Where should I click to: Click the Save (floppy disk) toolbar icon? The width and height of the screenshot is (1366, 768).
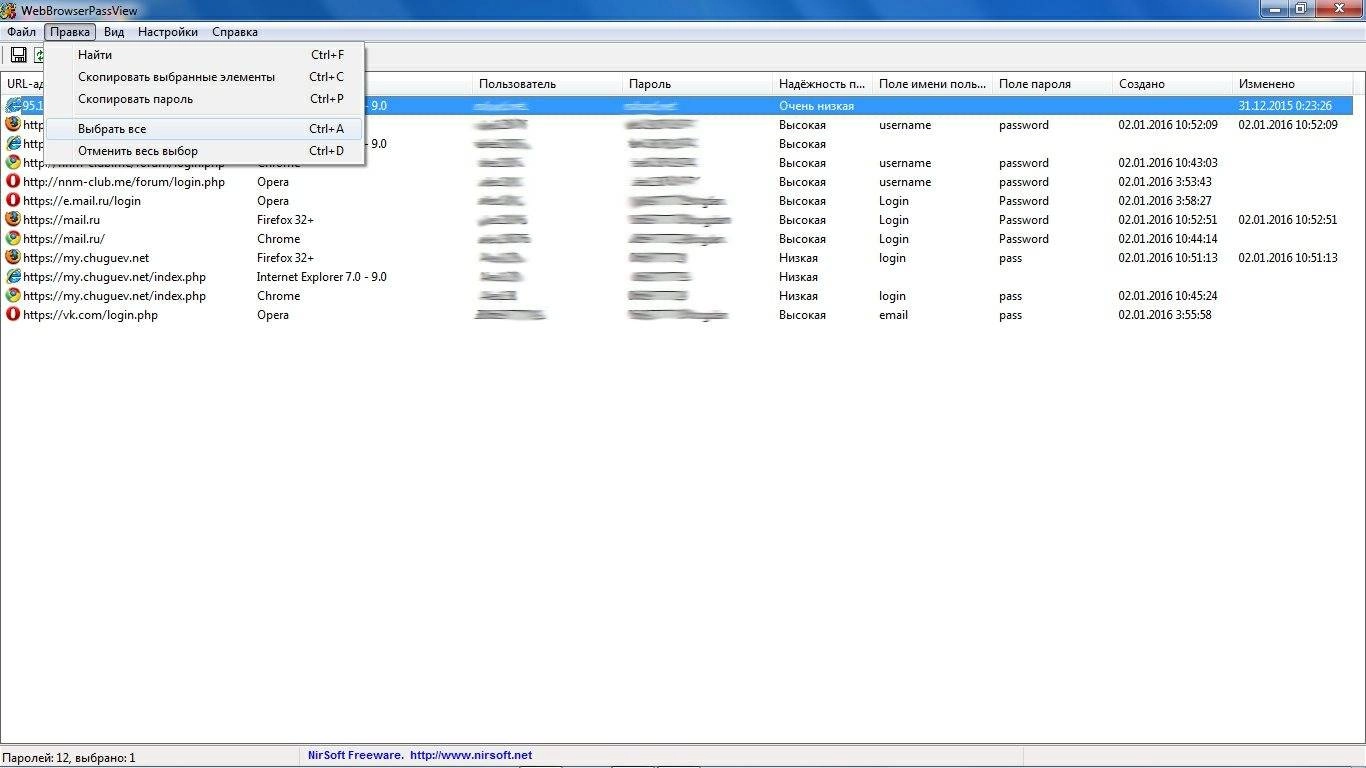[x=18, y=55]
